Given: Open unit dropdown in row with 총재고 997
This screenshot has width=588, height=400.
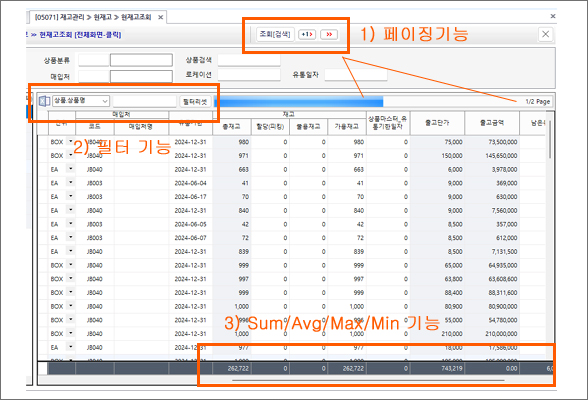Looking at the screenshot, I should point(70,278).
